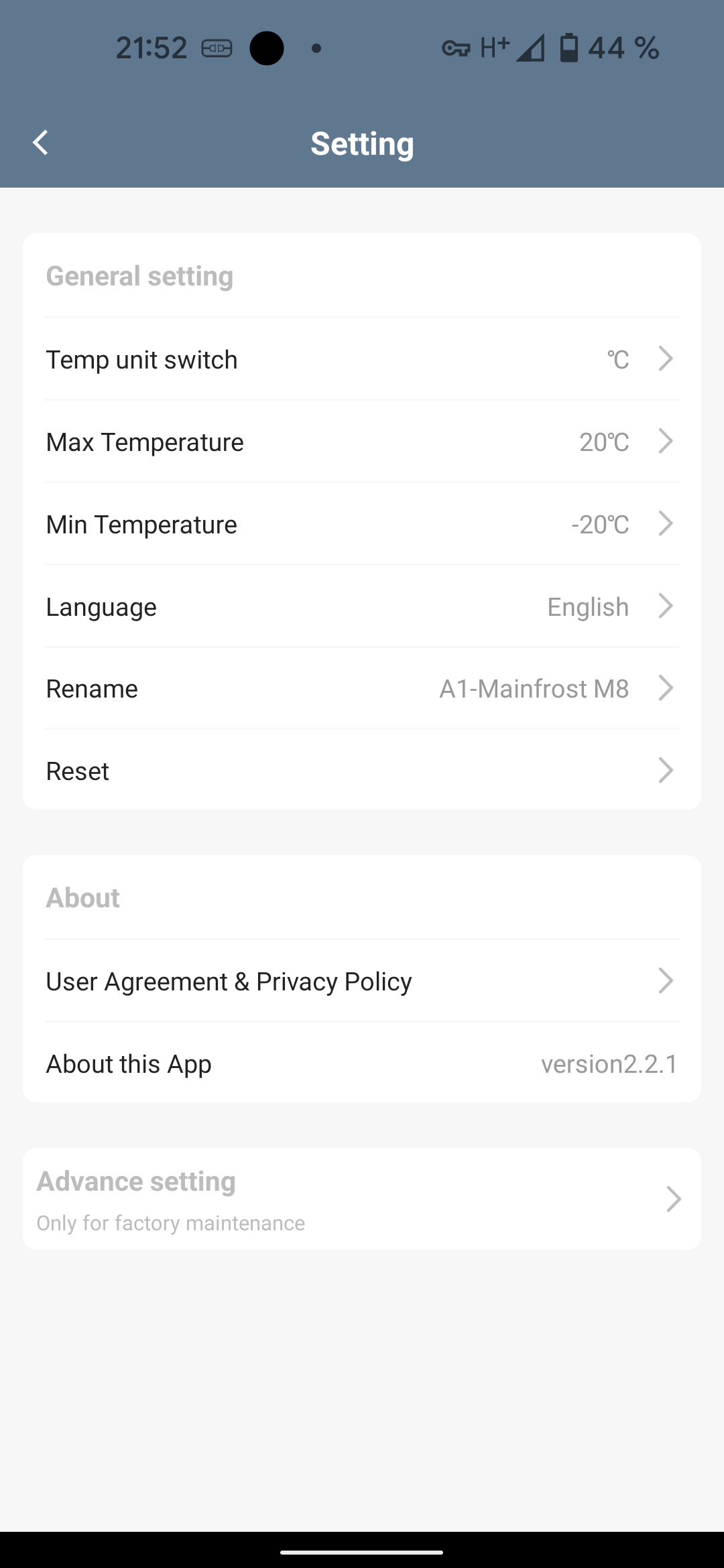724x1568 pixels.
Task: Tap the mobile signal strength icon
Action: [x=530, y=48]
